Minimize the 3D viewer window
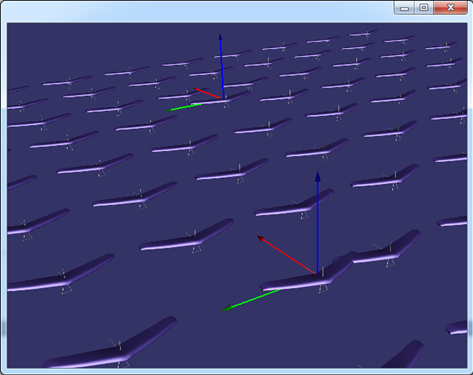Screen dimensions: 473x375 pyautogui.click(x=404, y=8)
